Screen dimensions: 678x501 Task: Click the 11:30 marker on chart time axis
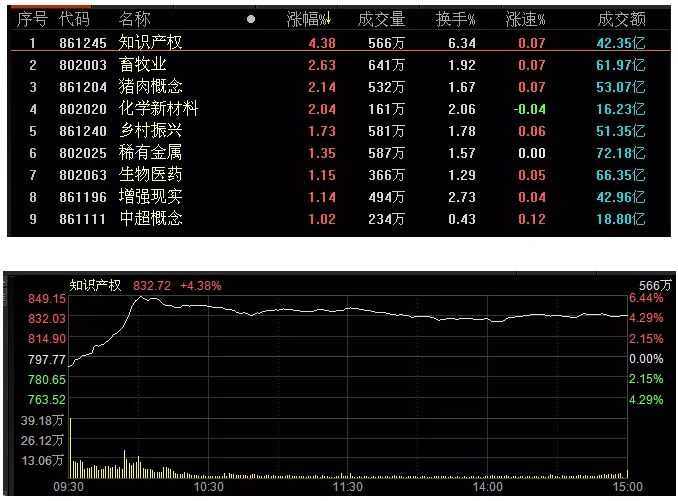[346, 487]
